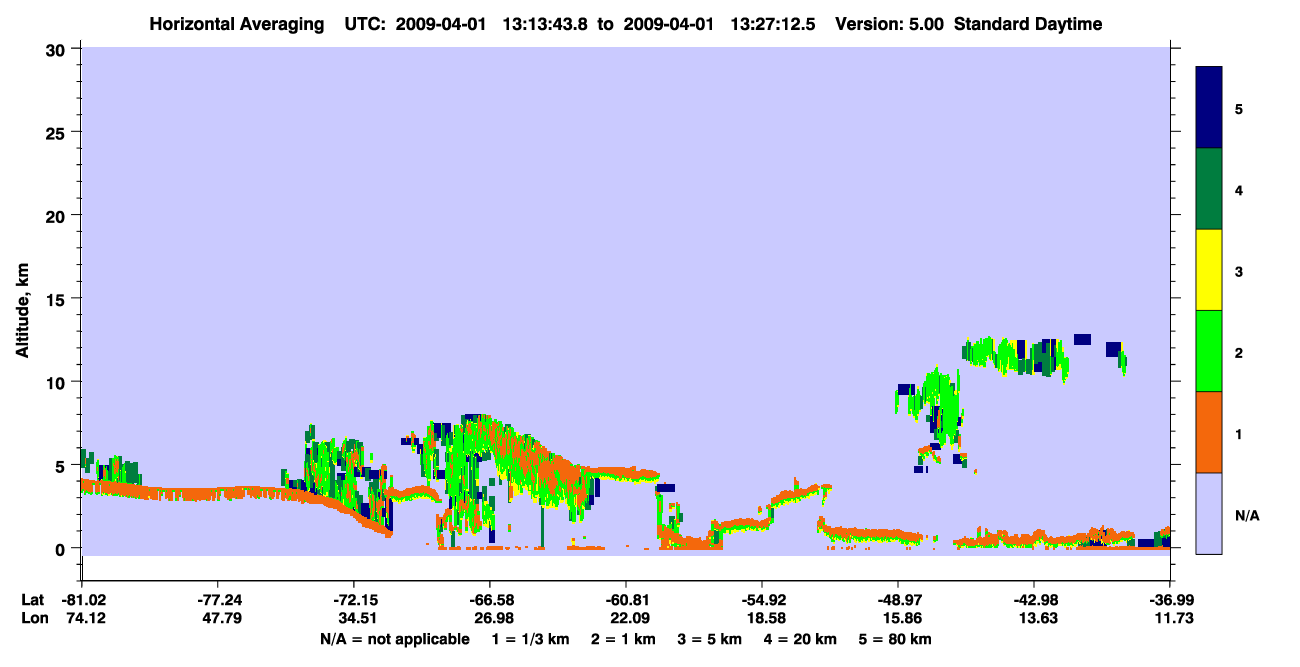
Task: Click the "N/A = not applicable" legend text
Action: [x=394, y=639]
